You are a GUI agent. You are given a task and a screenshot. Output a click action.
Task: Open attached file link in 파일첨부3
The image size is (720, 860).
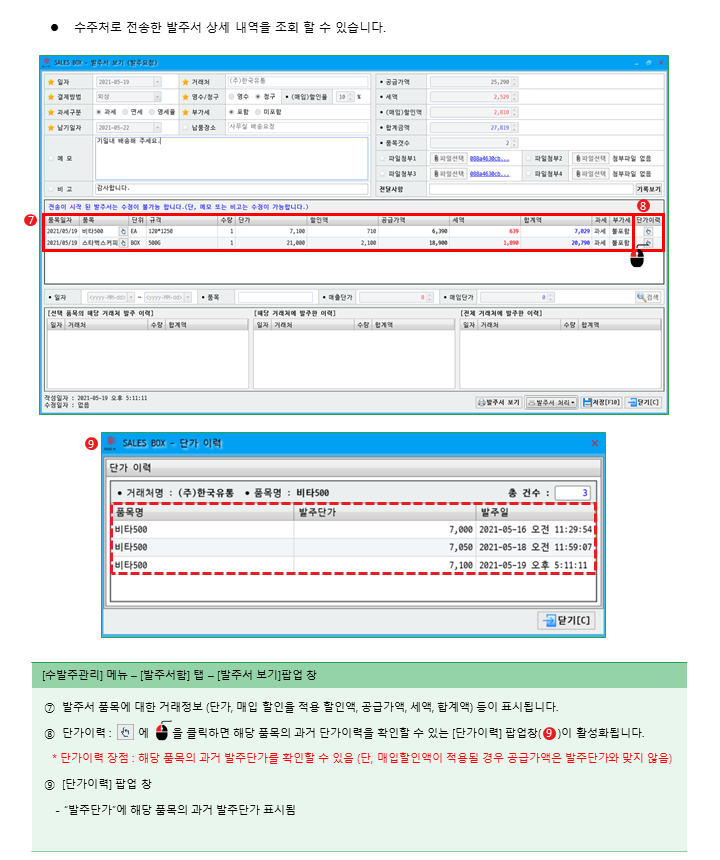point(489,174)
